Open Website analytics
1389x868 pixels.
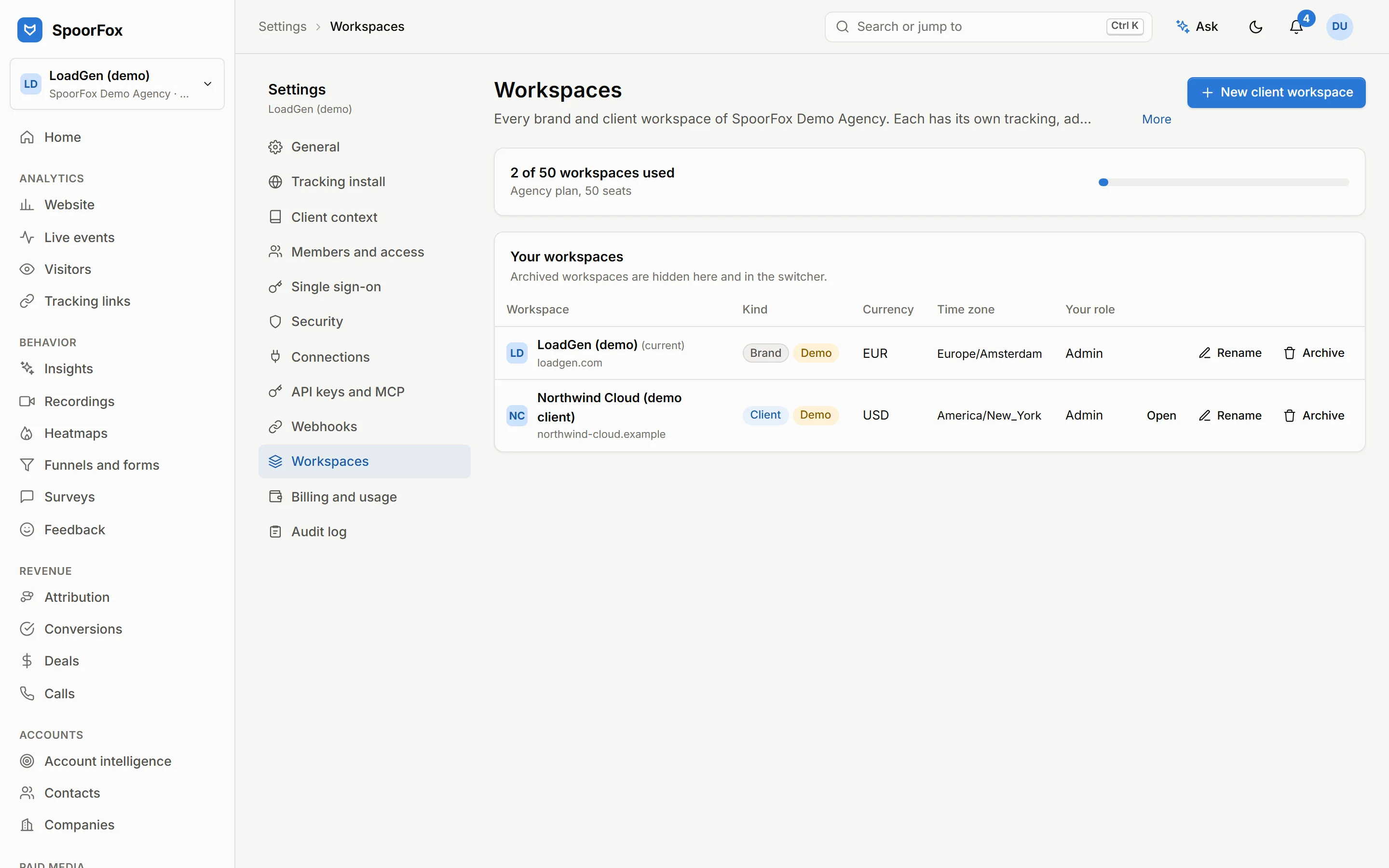click(117, 205)
